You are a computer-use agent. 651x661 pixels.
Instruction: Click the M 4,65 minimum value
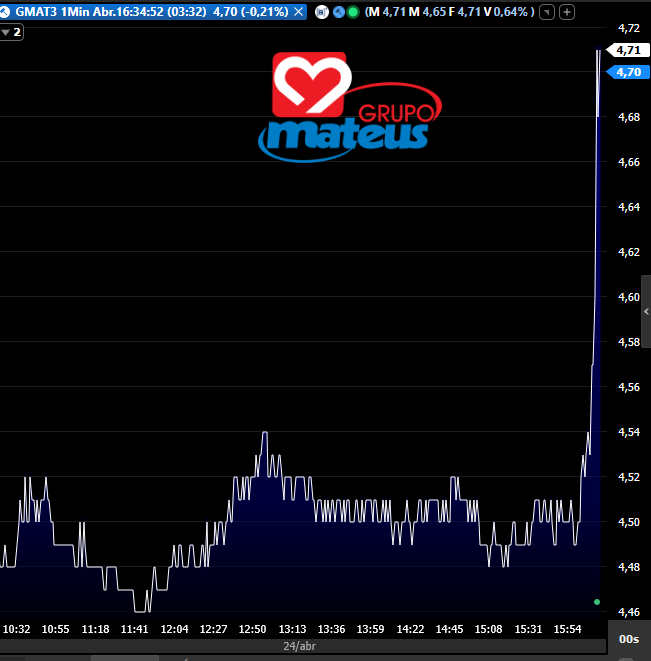point(427,12)
